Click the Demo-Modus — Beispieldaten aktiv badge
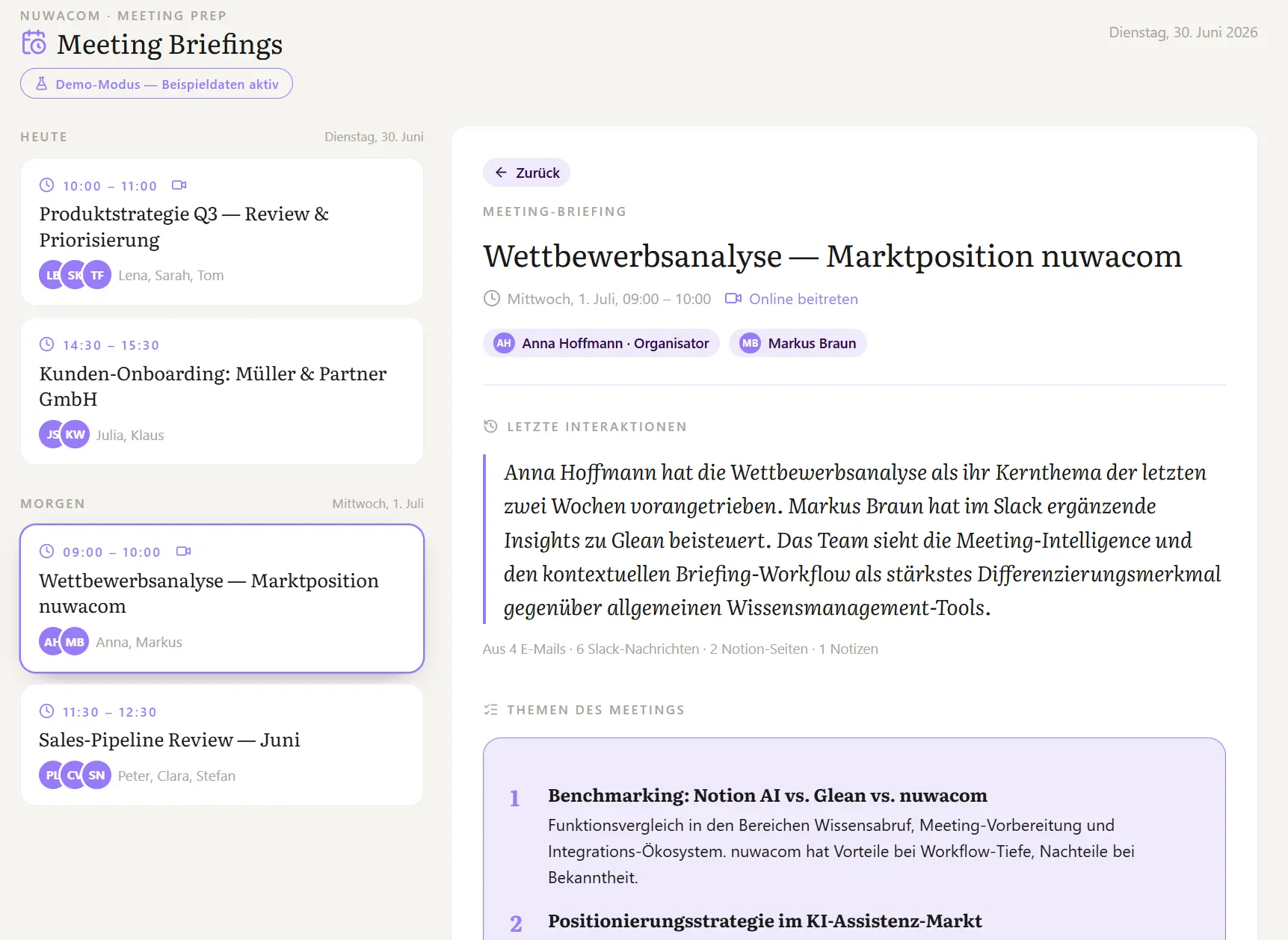Image resolution: width=1288 pixels, height=940 pixels. (x=156, y=84)
